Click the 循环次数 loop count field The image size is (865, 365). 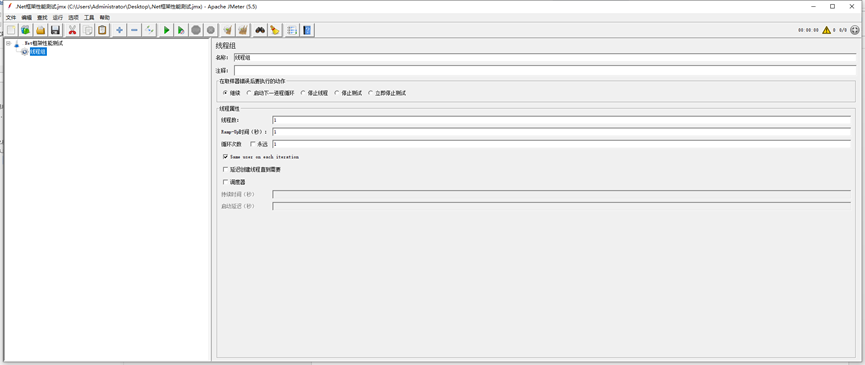pyautogui.click(x=562, y=144)
